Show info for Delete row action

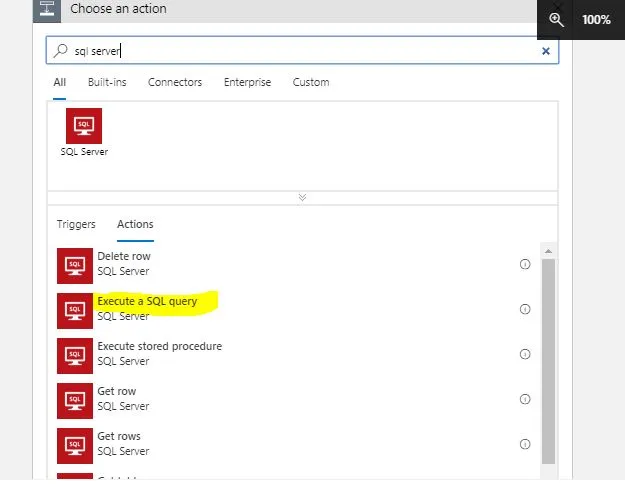coord(525,264)
